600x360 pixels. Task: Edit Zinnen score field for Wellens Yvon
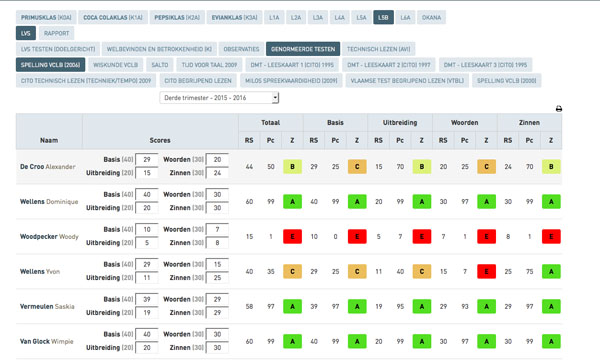(217, 278)
